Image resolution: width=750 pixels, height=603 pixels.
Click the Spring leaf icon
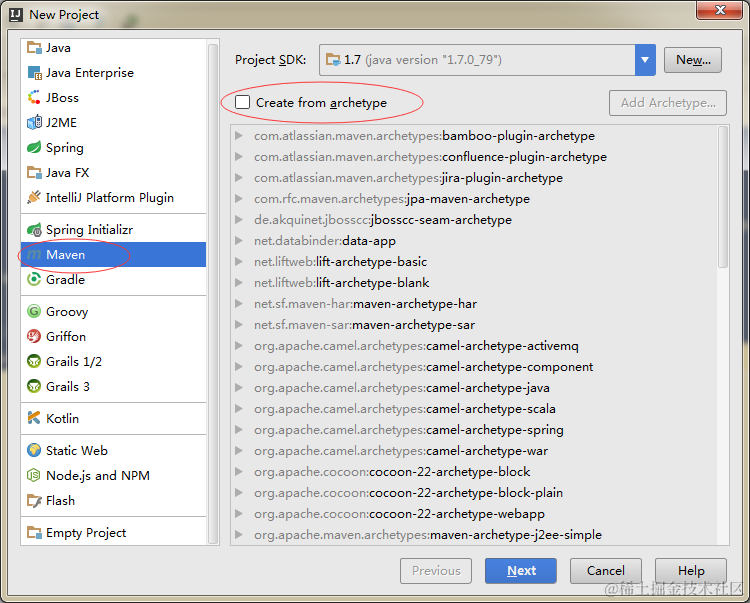(34, 147)
